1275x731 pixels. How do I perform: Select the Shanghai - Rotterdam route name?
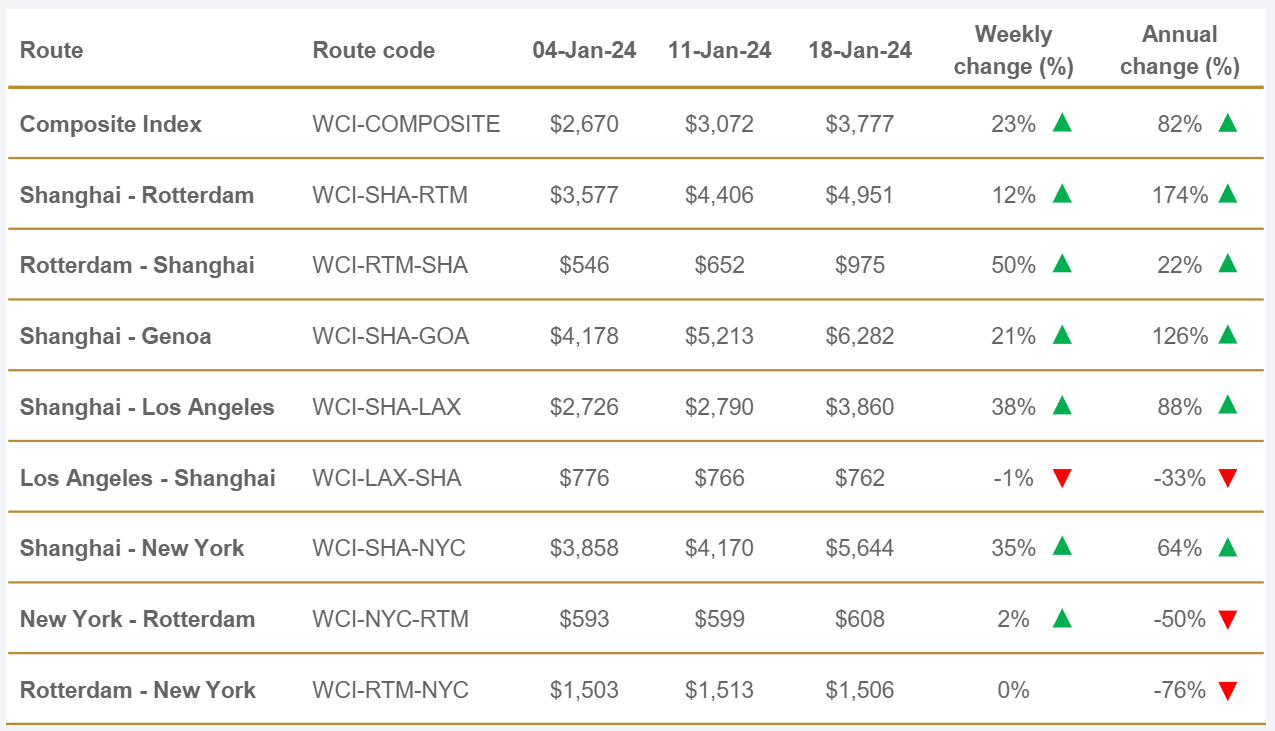[x=137, y=194]
